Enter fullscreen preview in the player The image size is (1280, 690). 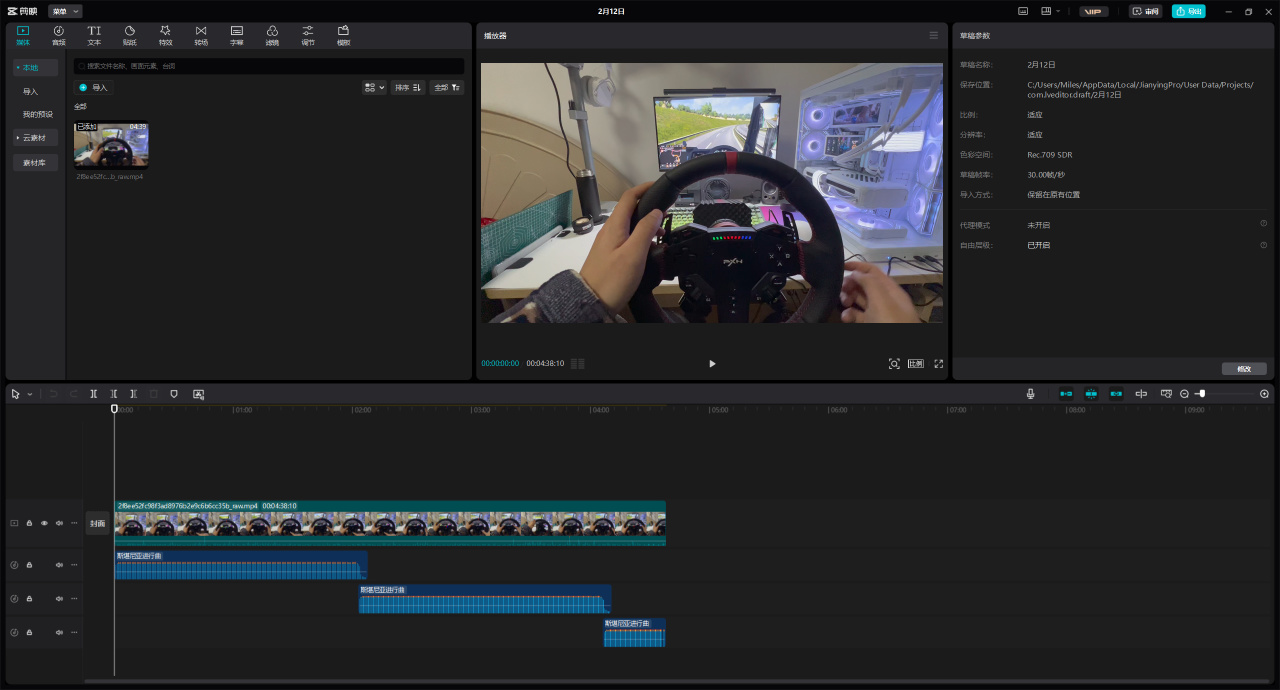coord(938,364)
